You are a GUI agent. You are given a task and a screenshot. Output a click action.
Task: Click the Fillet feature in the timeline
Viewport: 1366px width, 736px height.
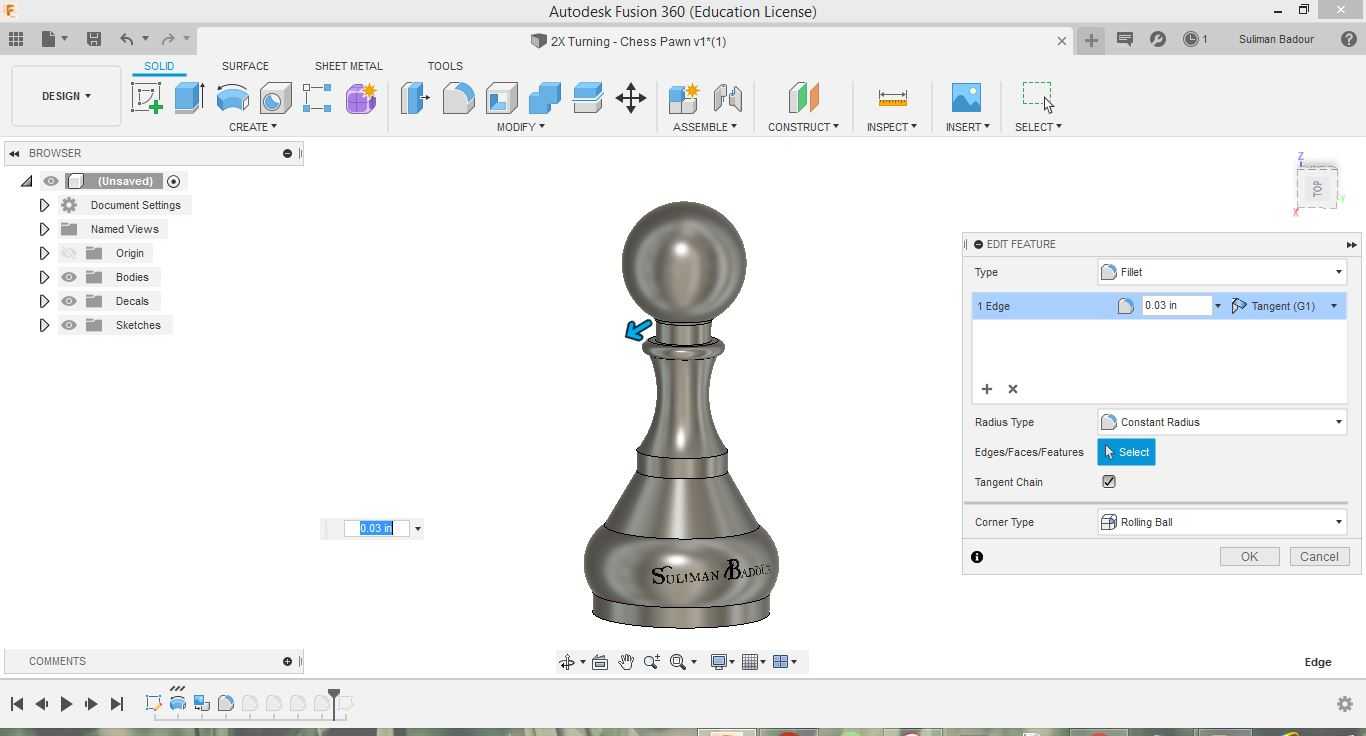[226, 704]
